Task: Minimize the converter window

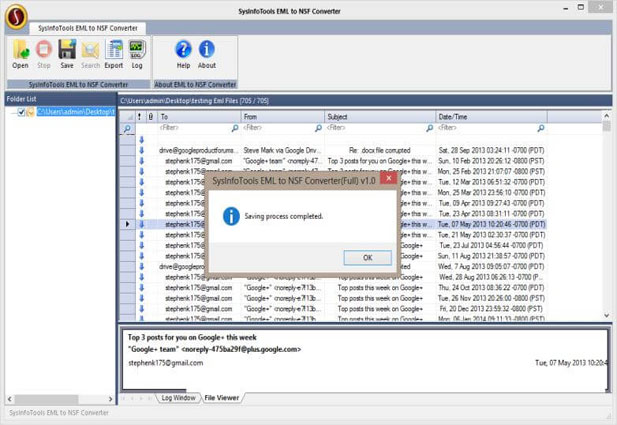Action: point(565,8)
